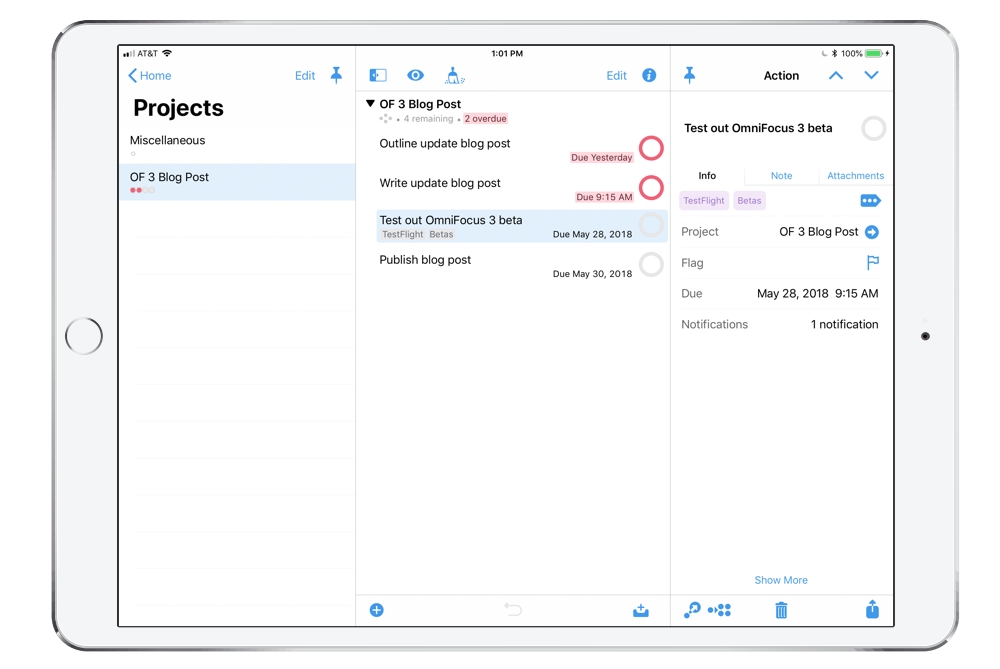The image size is (1000, 669).
Task: Select OF 3 Blog Post in sidebar
Action: tap(237, 182)
